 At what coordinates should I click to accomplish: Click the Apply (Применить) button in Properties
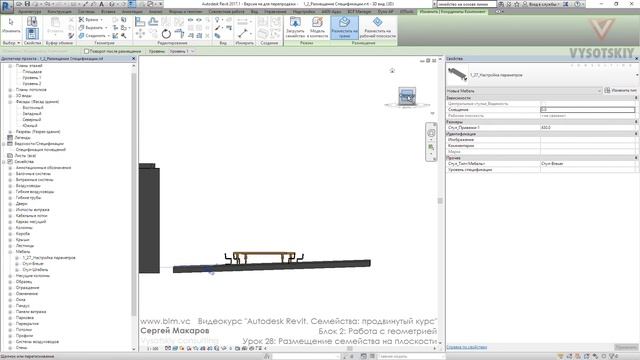tap(626, 347)
